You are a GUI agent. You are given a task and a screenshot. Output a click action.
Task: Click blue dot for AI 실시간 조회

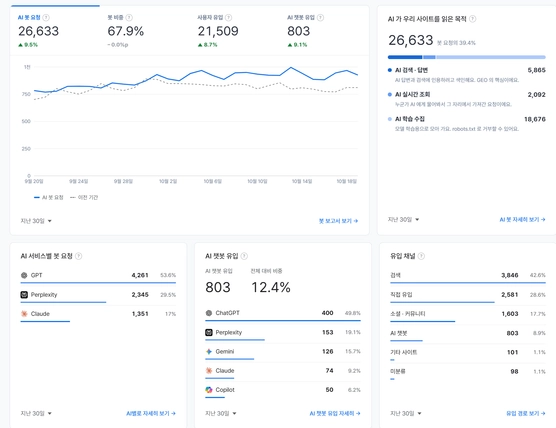390,94
